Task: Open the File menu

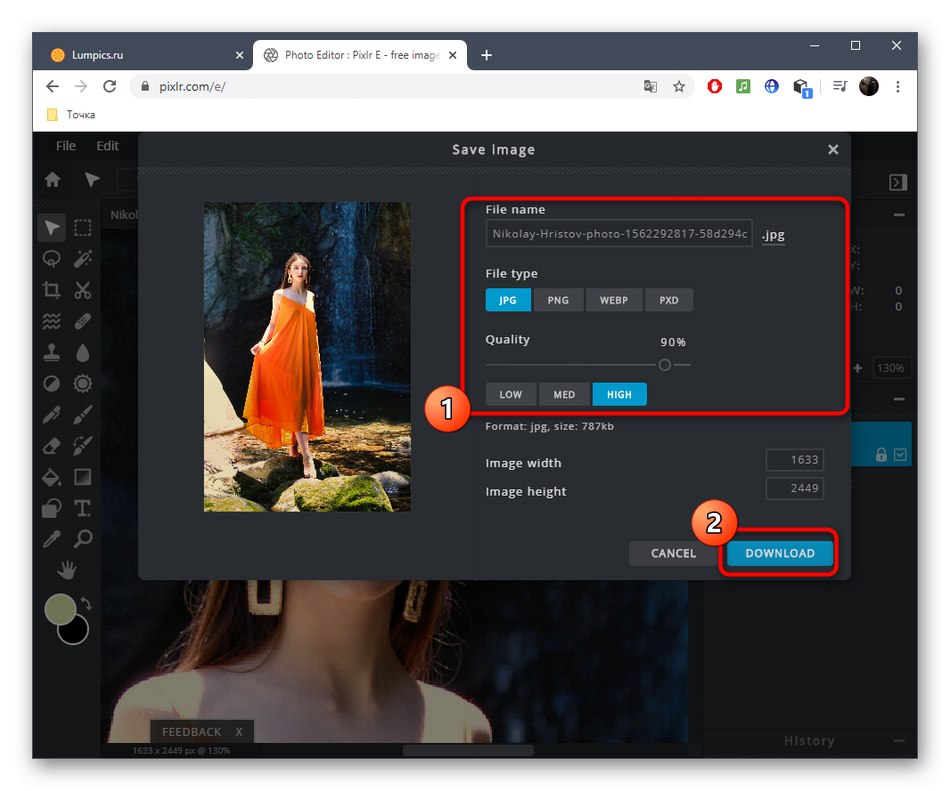Action: tap(65, 146)
